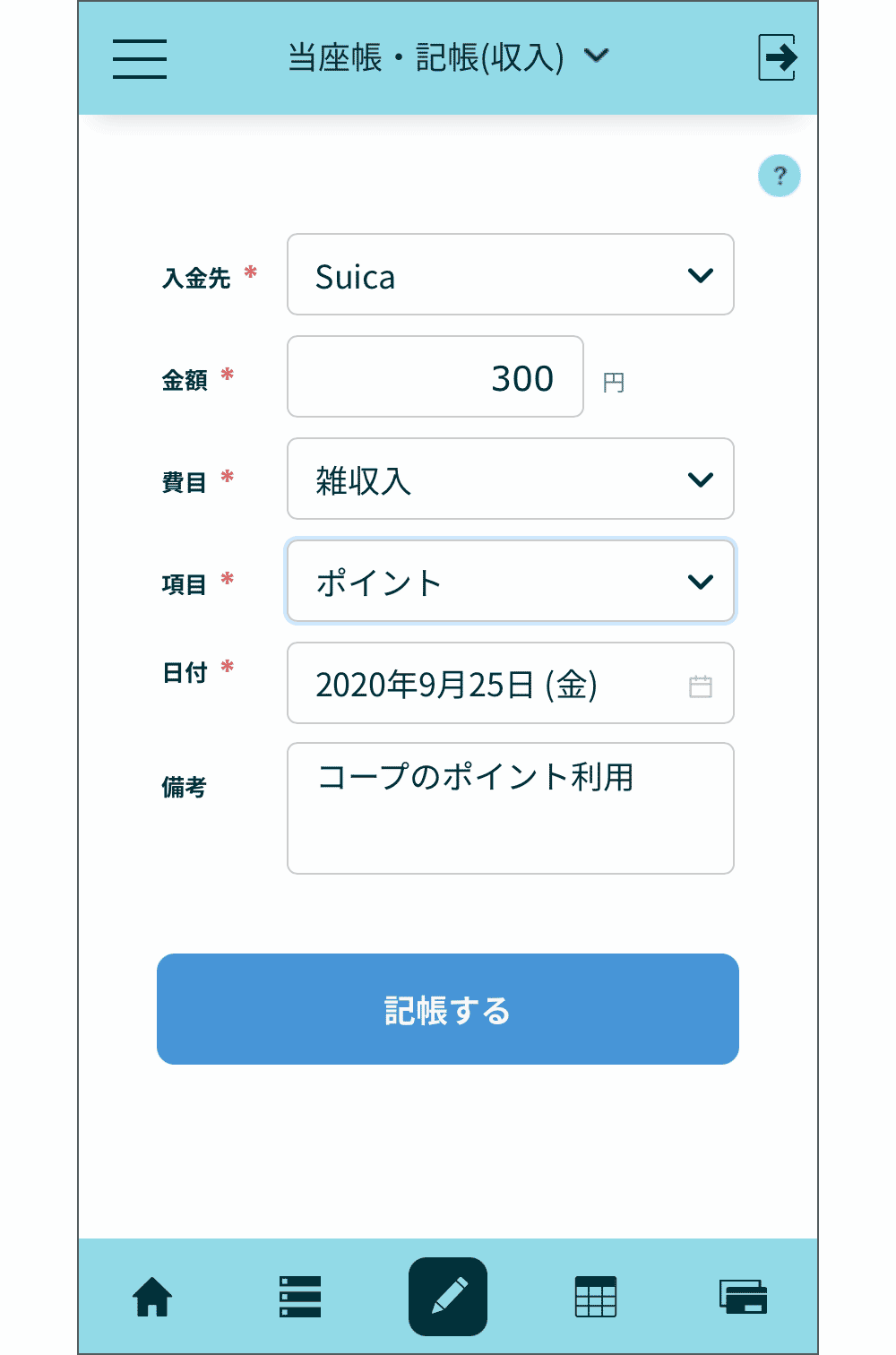896x1355 pixels.
Task: Open the 項目 ポイント dropdown
Action: point(511,582)
